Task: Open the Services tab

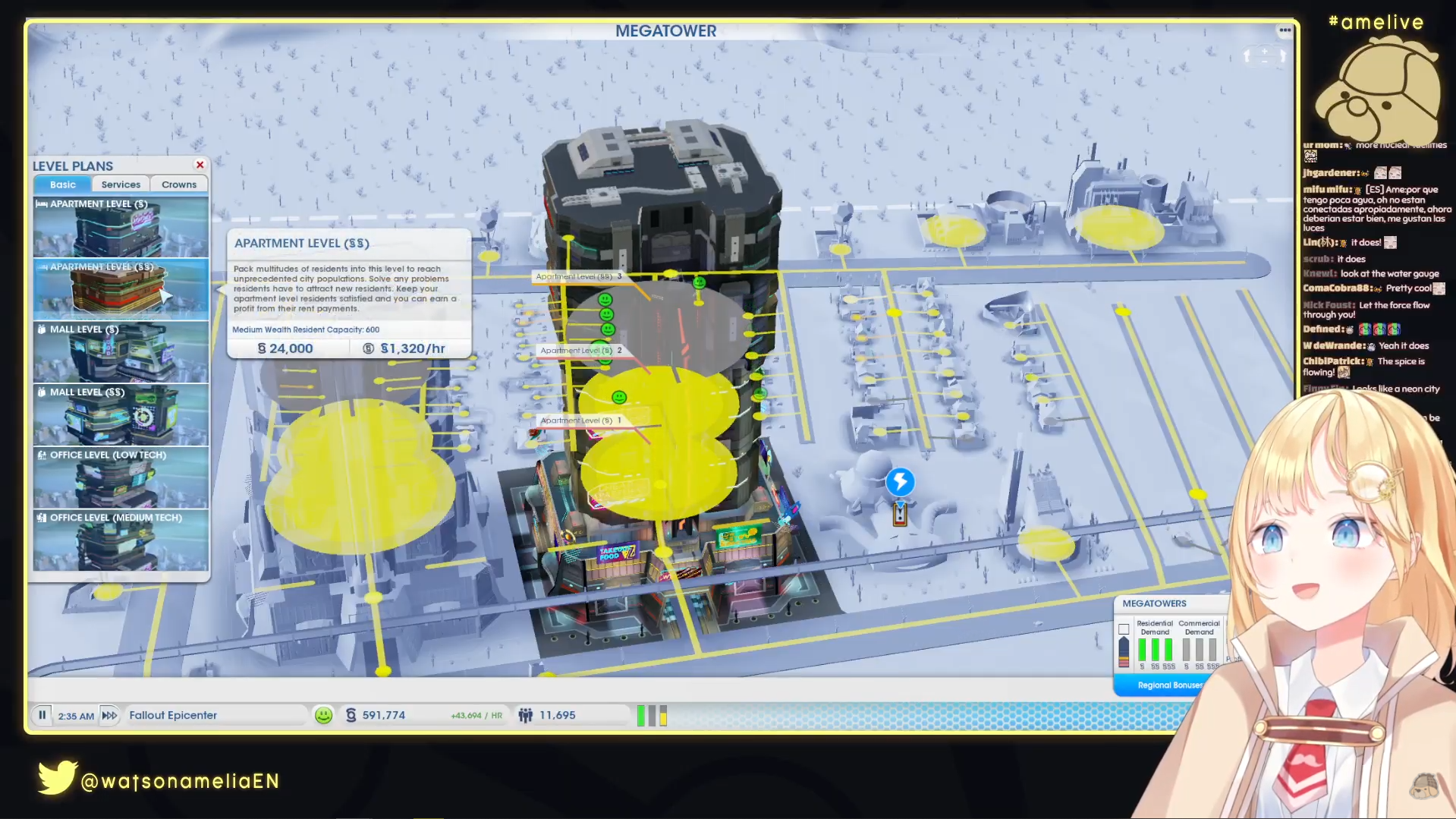Action: [x=121, y=184]
